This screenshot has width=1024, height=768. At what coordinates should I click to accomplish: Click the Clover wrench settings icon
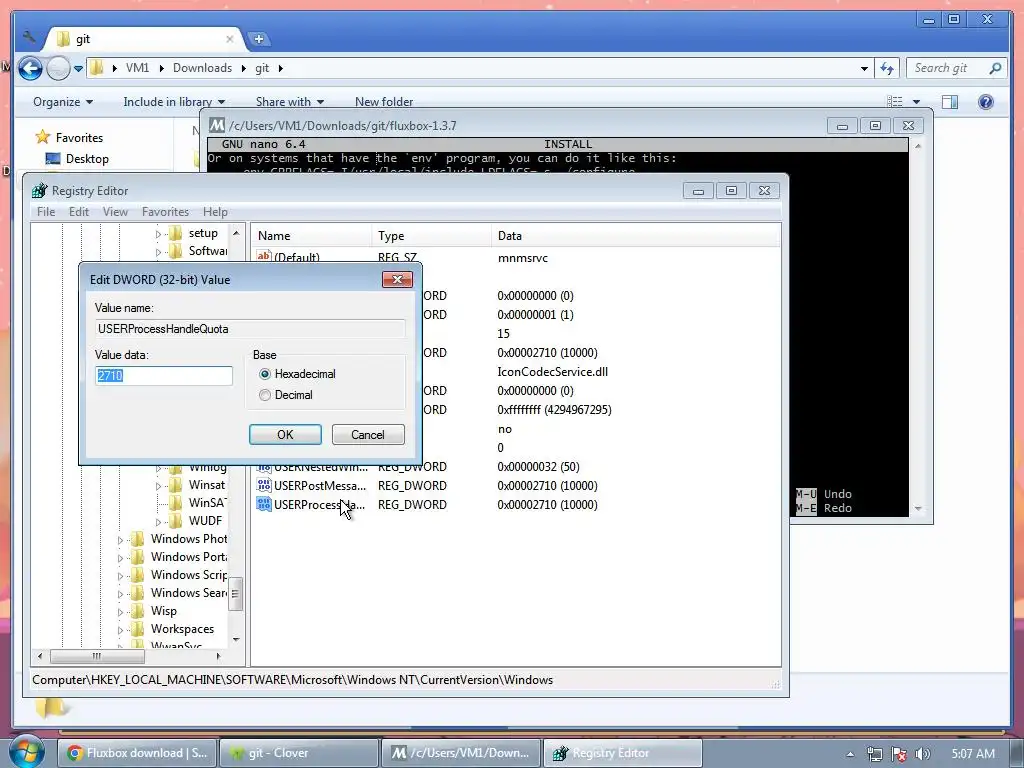(x=29, y=37)
